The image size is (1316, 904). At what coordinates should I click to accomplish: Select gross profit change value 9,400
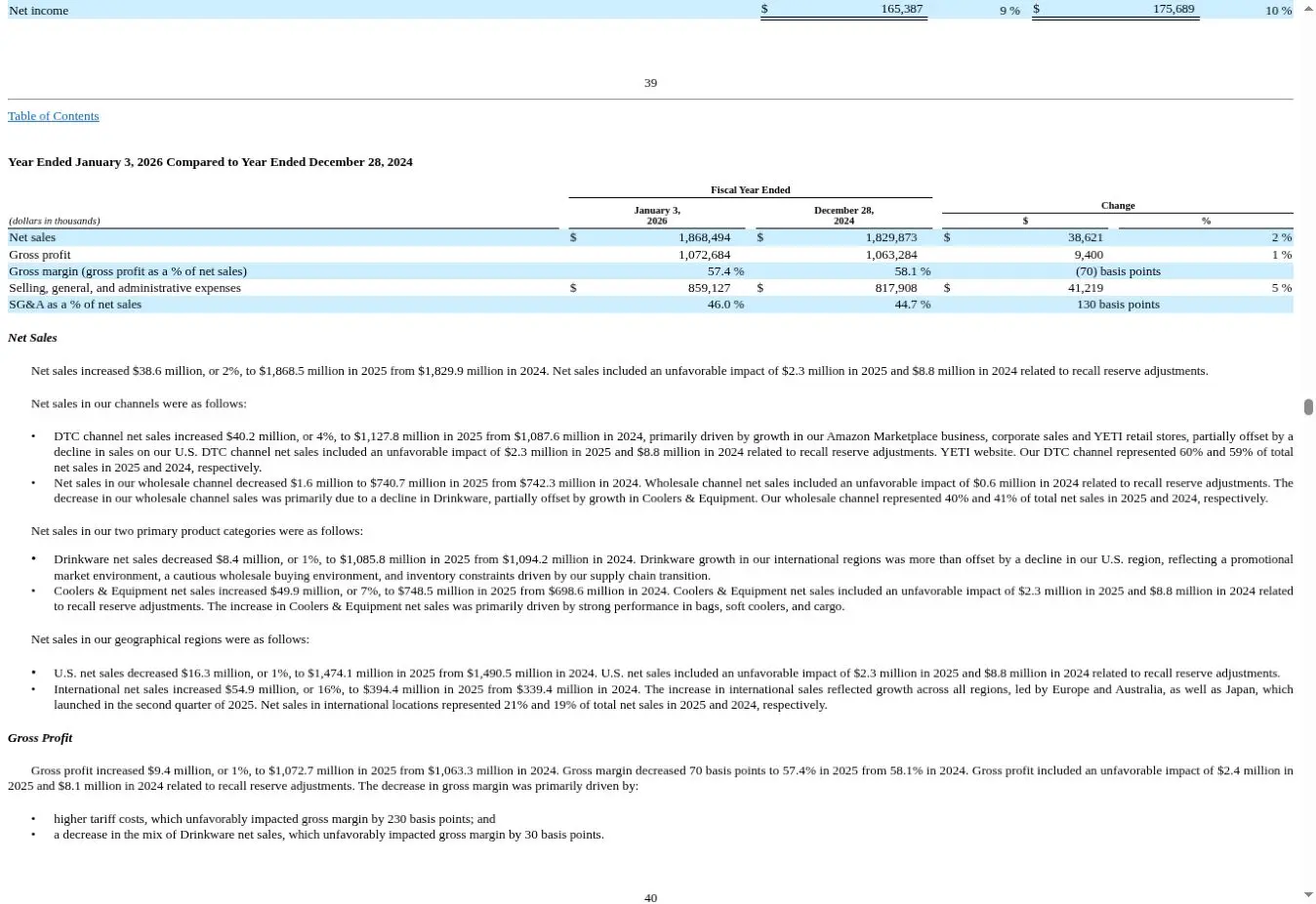[x=1089, y=255]
